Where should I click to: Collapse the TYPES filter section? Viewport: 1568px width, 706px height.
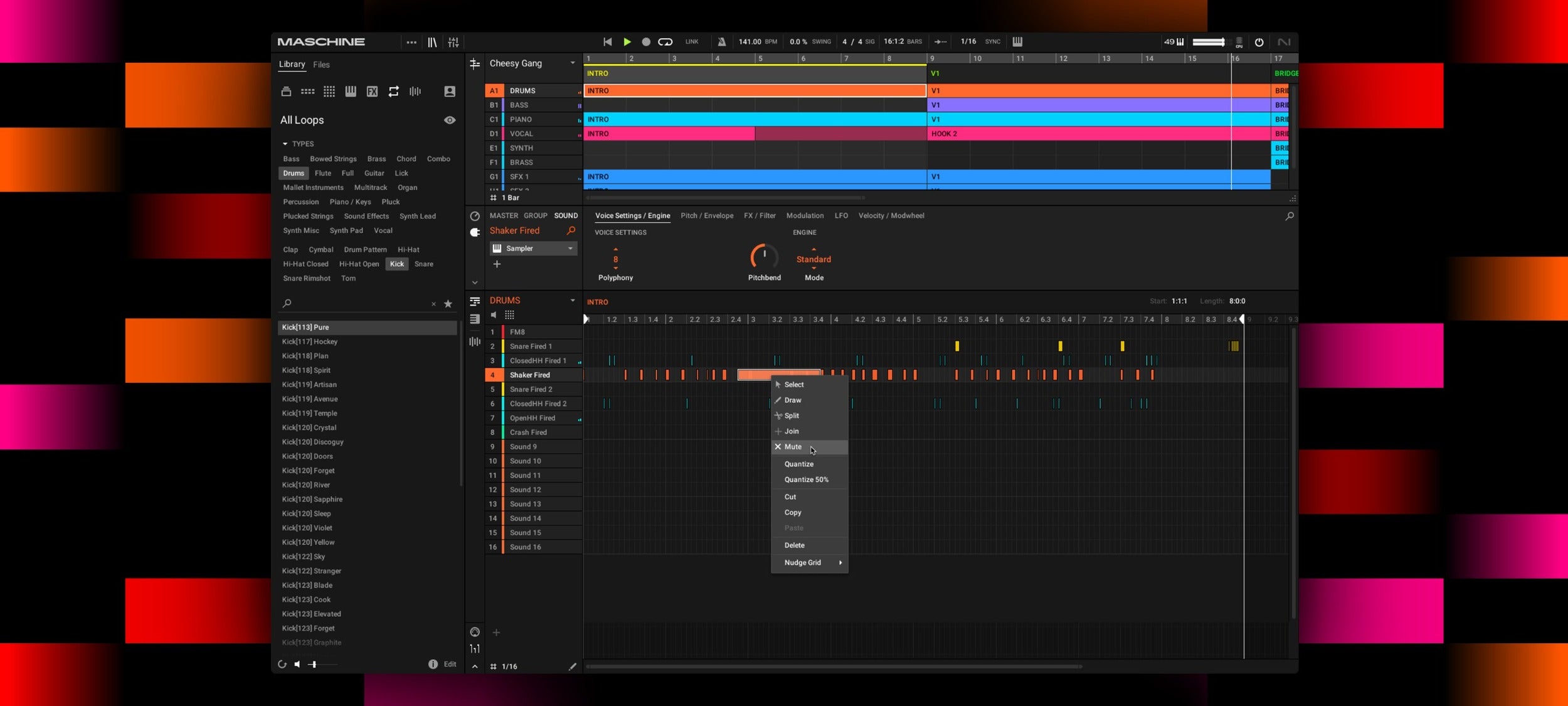pos(285,144)
